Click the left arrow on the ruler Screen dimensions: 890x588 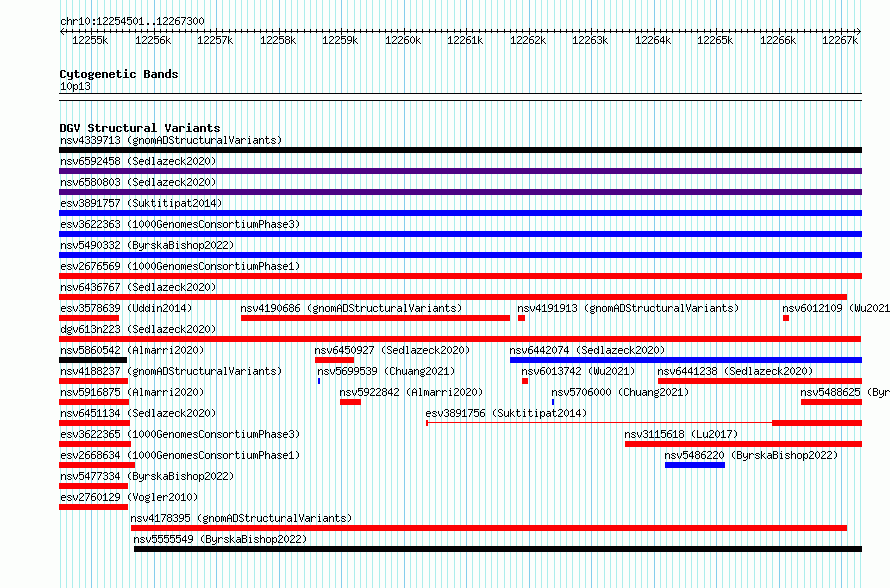tap(62, 32)
